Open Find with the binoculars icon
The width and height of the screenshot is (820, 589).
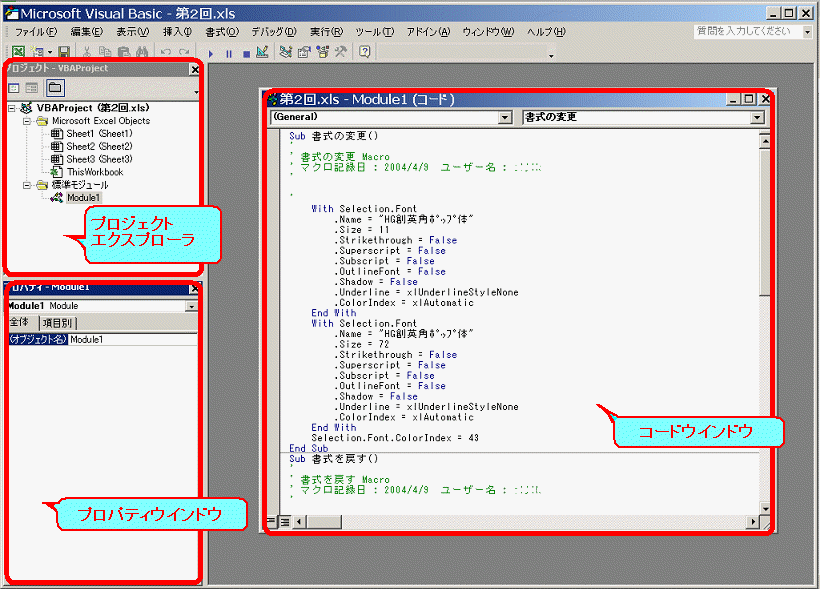point(142,51)
